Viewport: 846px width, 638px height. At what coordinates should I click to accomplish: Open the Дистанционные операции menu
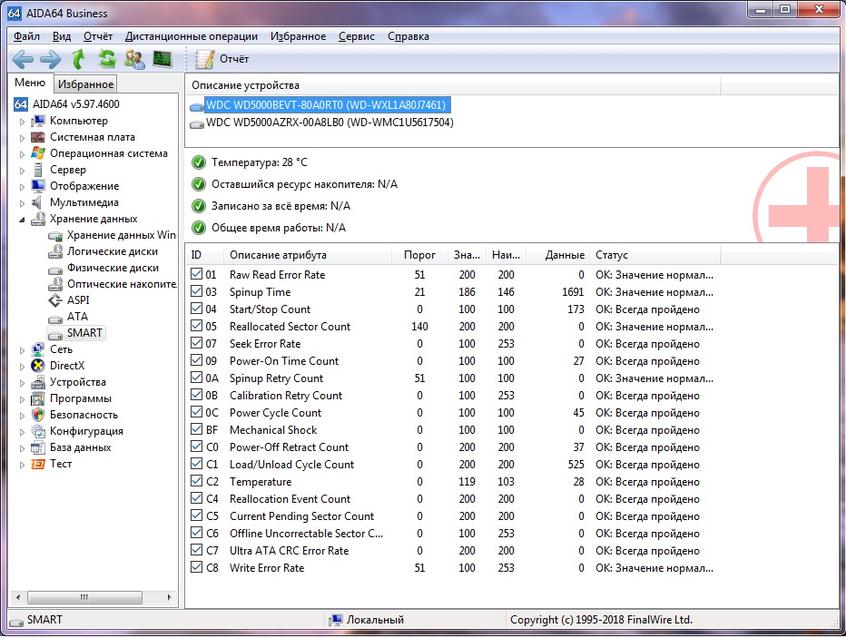click(191, 36)
